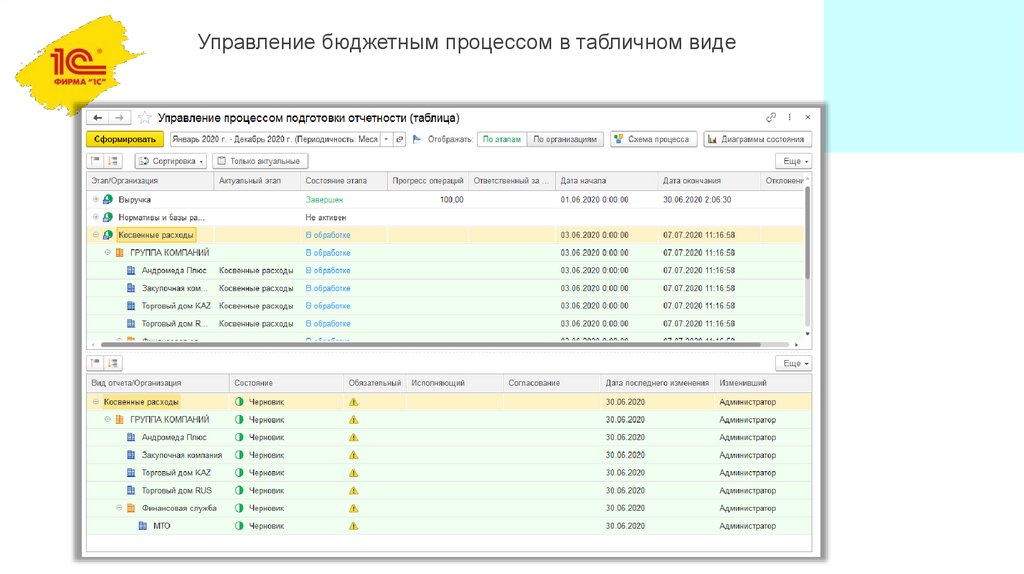Open the Сортировка dropdown
The image size is (1024, 574).
[x=171, y=161]
